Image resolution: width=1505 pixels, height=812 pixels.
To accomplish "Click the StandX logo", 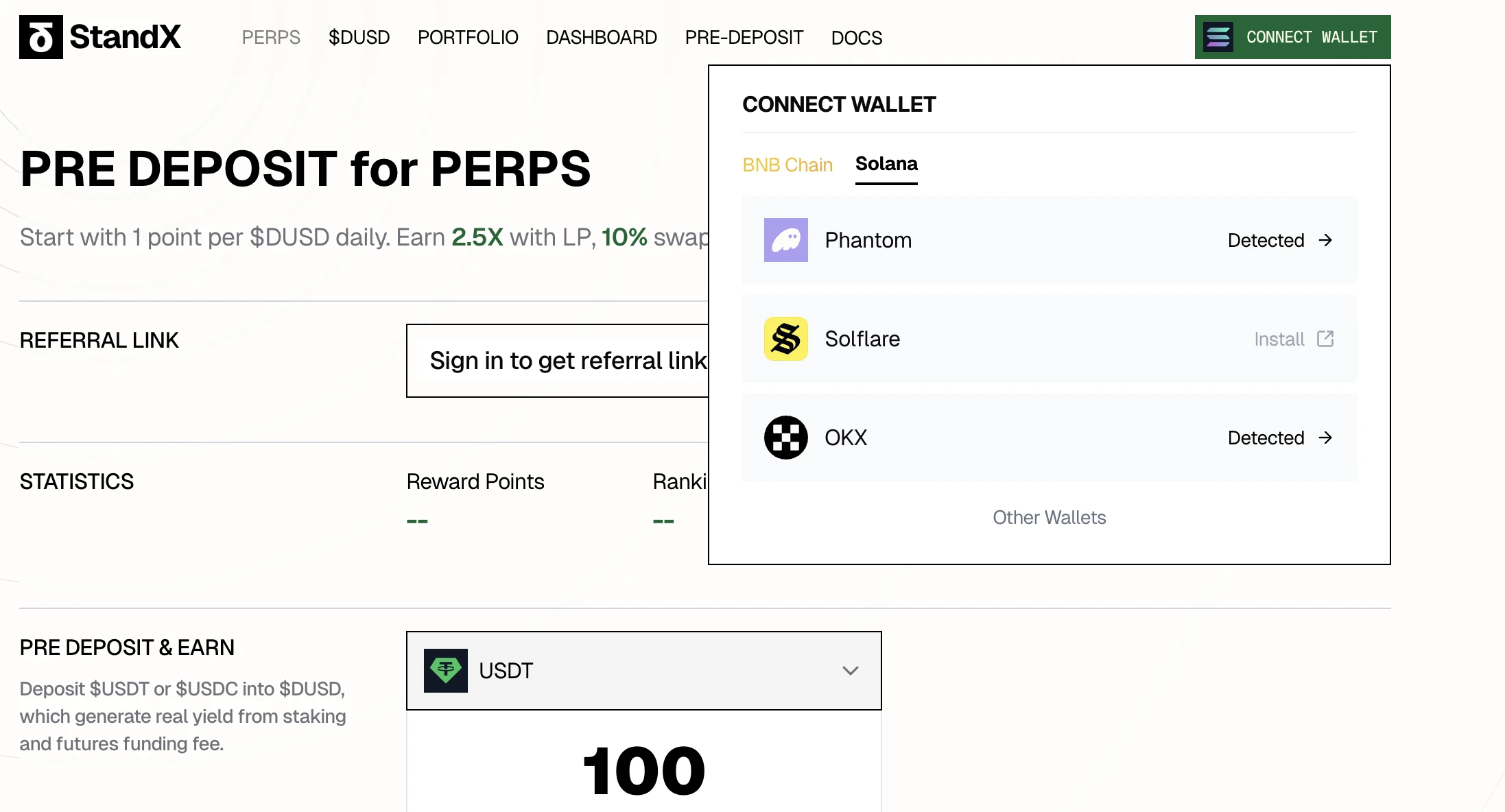I will (99, 37).
